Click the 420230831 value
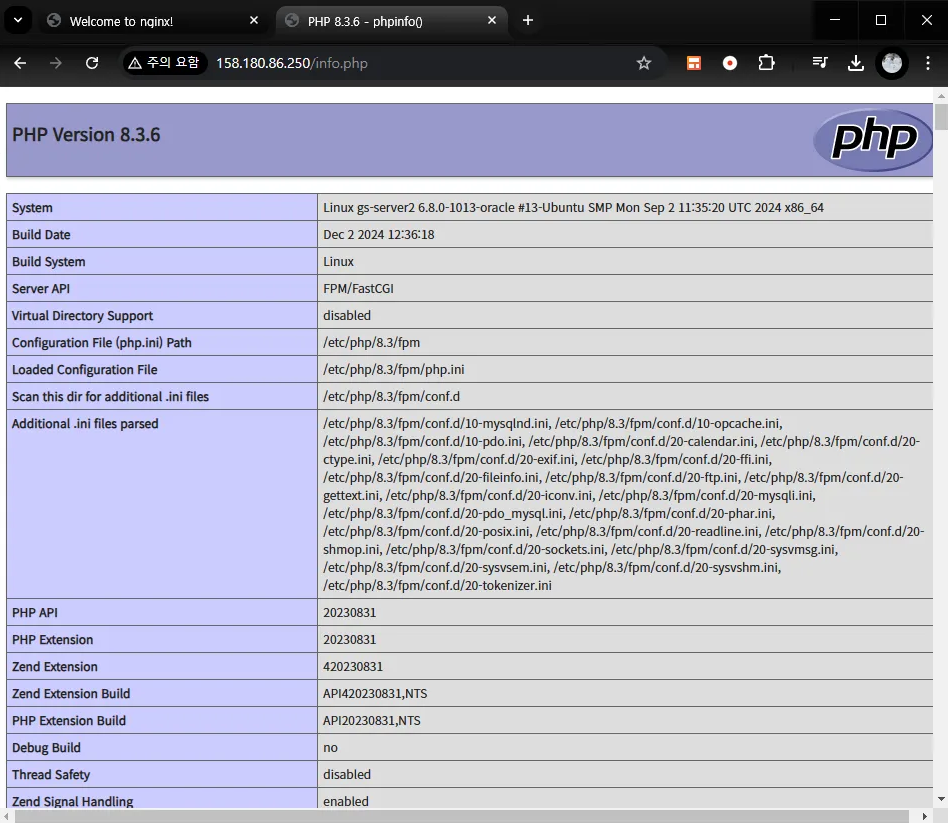 point(352,667)
